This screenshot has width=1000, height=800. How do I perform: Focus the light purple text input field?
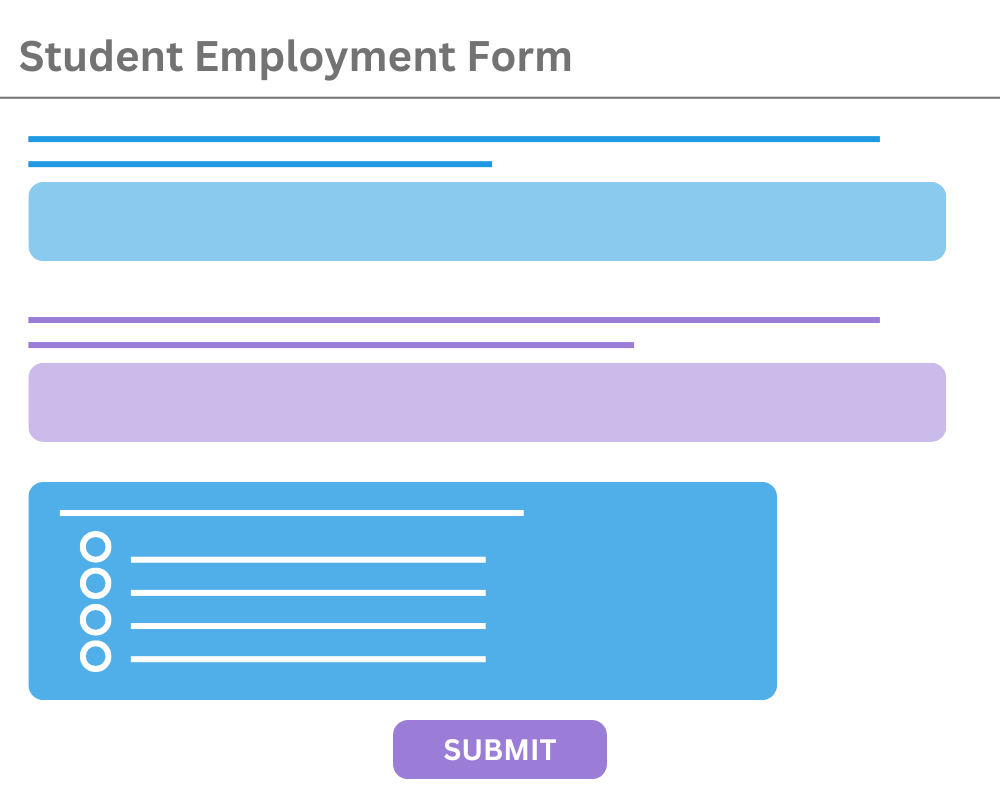click(487, 402)
